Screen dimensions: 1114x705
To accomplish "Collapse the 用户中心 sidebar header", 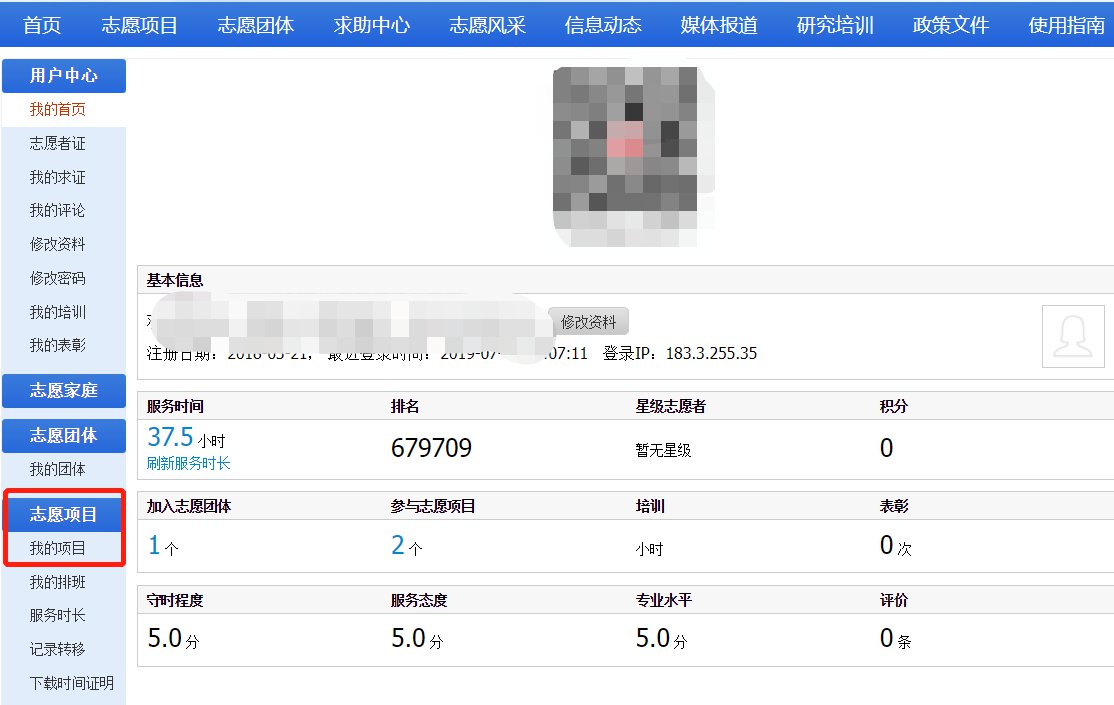I will click(64, 76).
